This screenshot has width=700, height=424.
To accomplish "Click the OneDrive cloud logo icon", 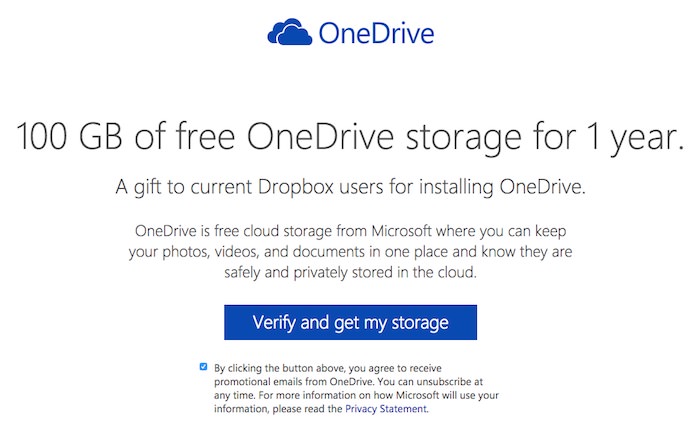I will (x=290, y=32).
